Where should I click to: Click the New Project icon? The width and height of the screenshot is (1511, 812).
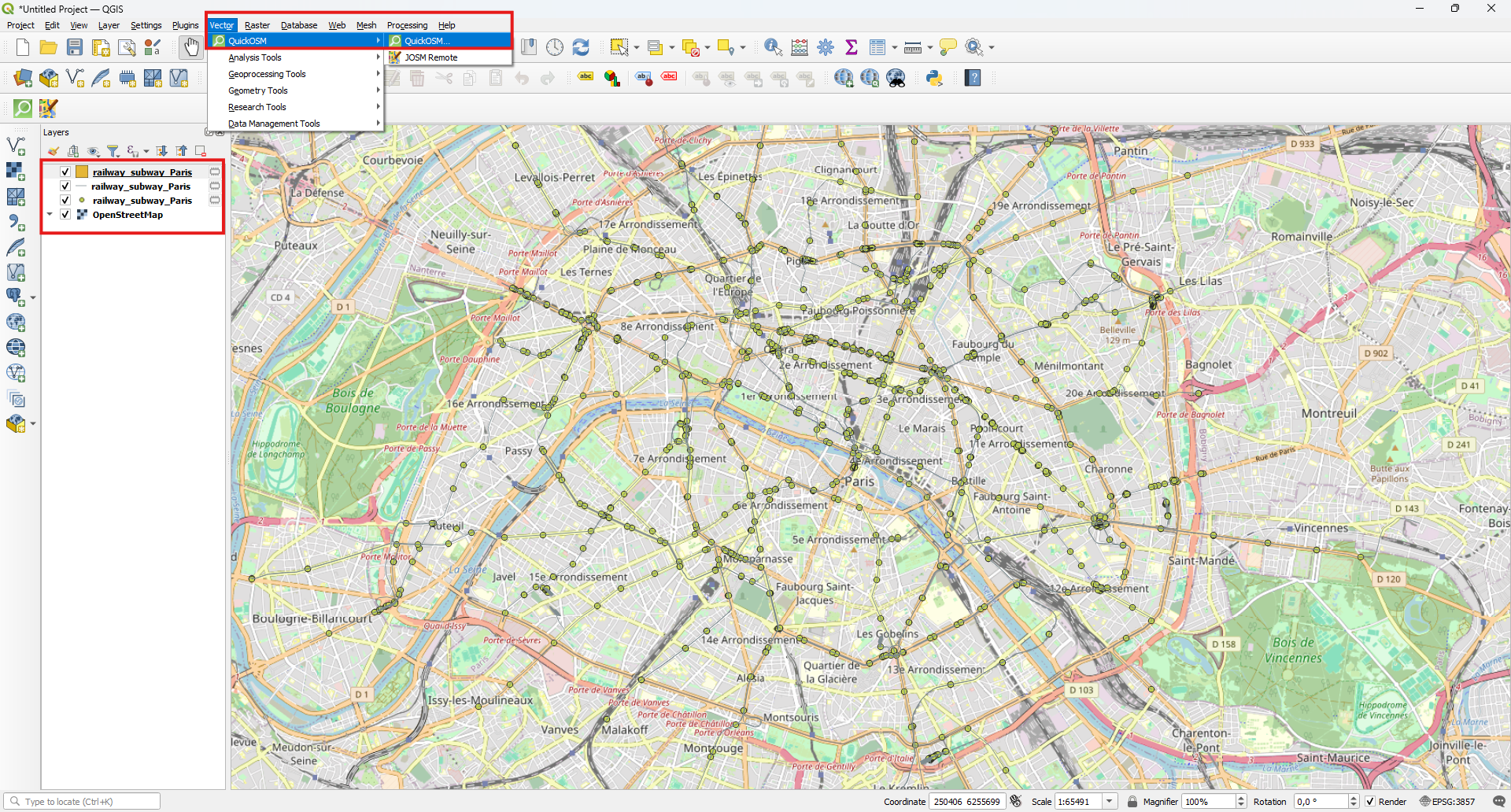point(23,47)
